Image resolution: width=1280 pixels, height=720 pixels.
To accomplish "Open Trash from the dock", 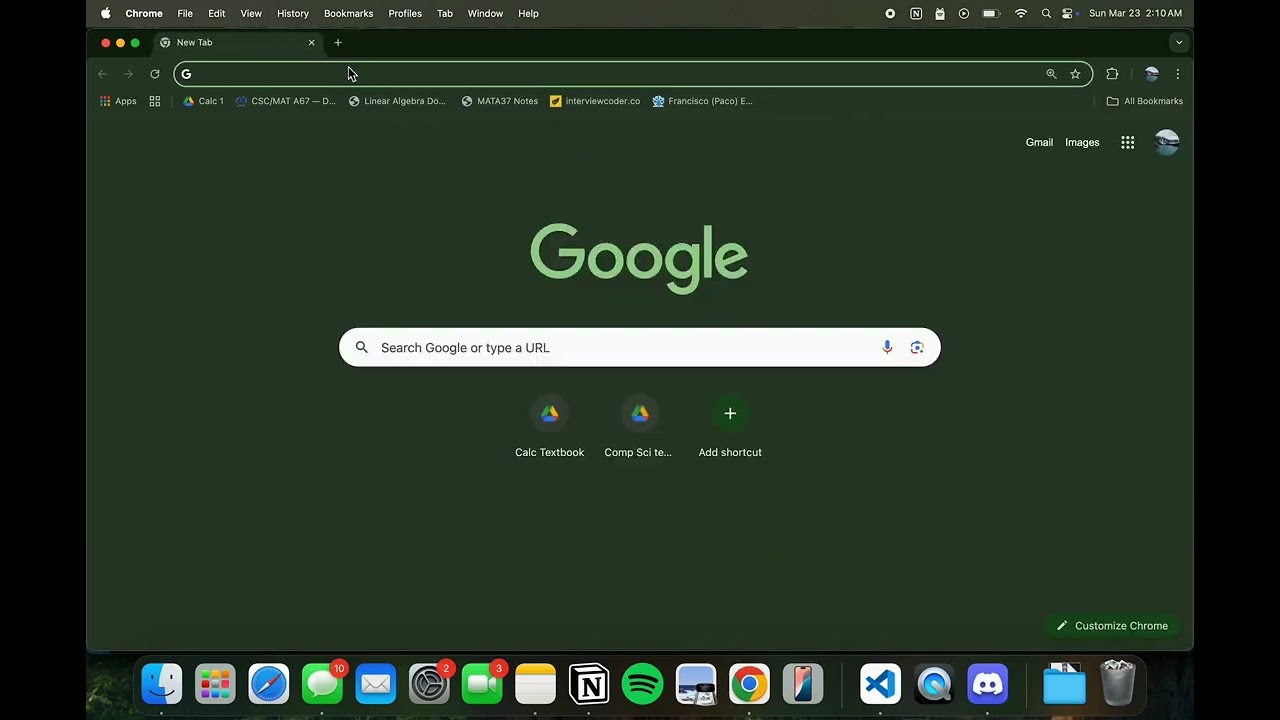I will 1118,684.
